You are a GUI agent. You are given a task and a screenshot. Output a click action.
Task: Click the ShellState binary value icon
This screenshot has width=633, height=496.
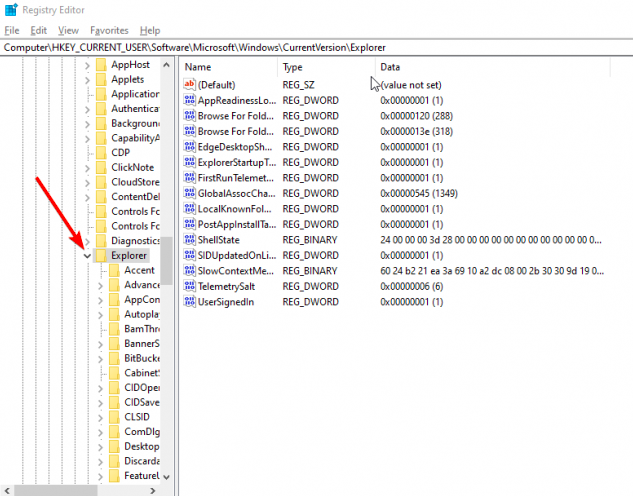click(x=190, y=240)
